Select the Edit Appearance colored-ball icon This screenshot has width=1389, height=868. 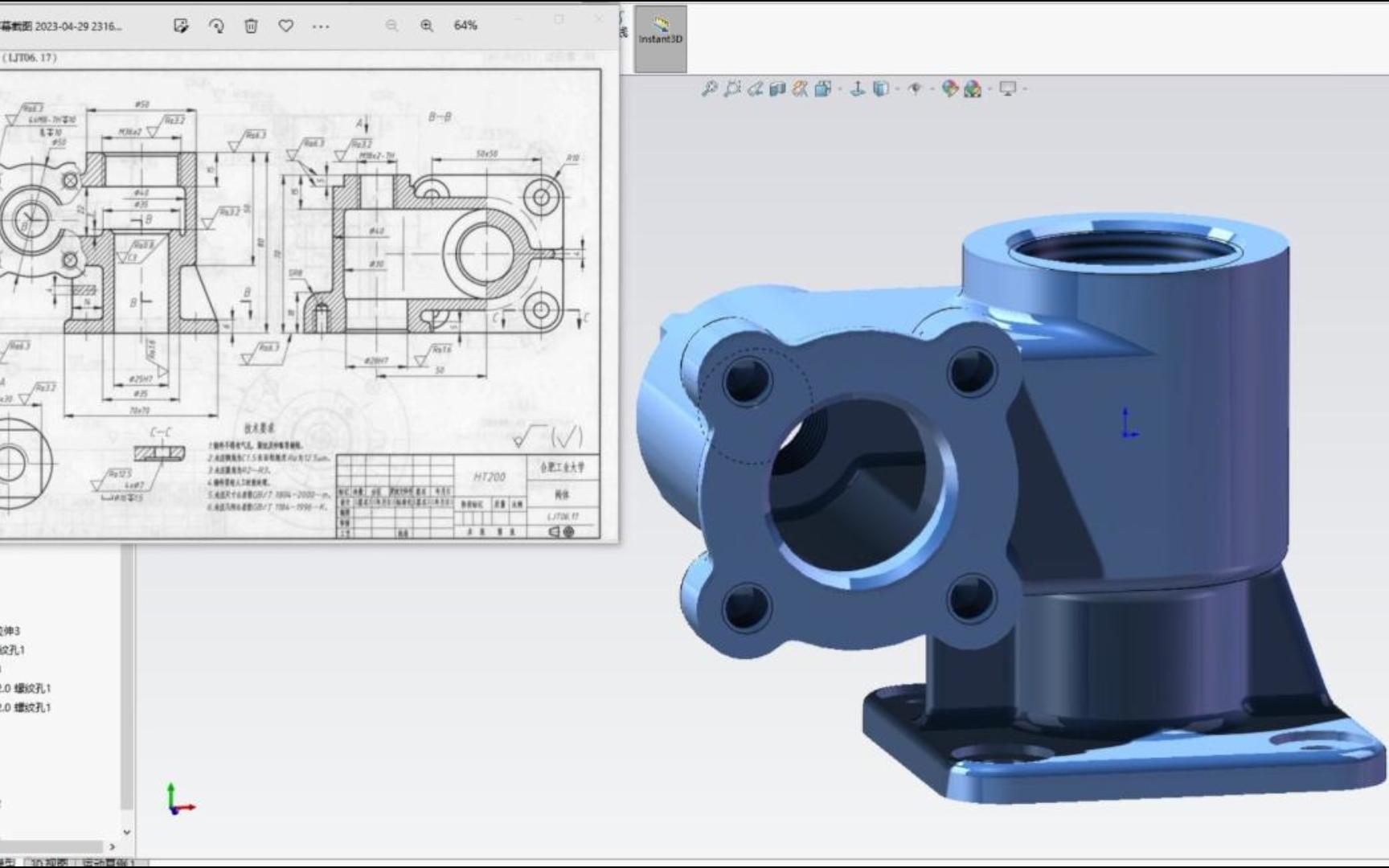pos(951,89)
